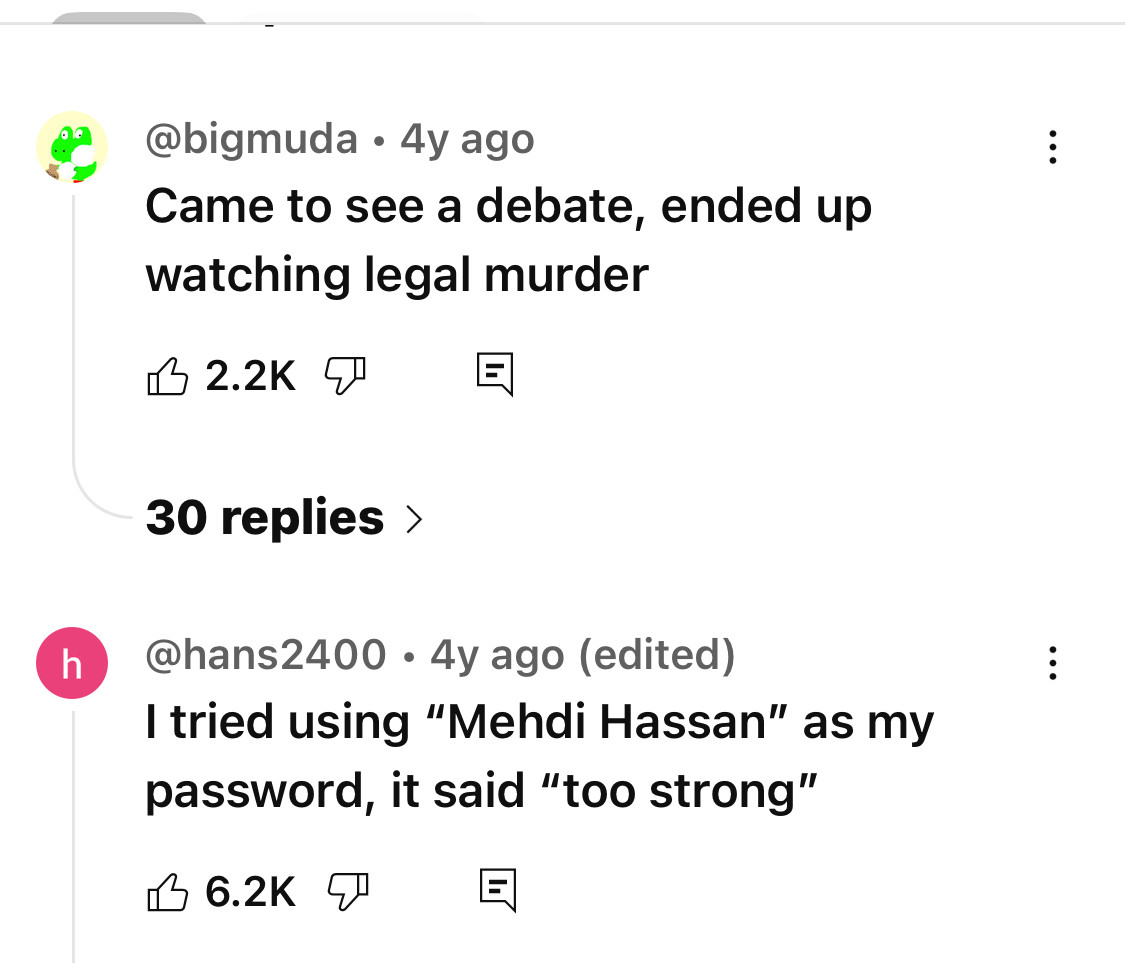Viewport: 1125px width, 963px height.
Task: Dislike the bigmuda comment with thumbs down
Action: click(x=345, y=376)
